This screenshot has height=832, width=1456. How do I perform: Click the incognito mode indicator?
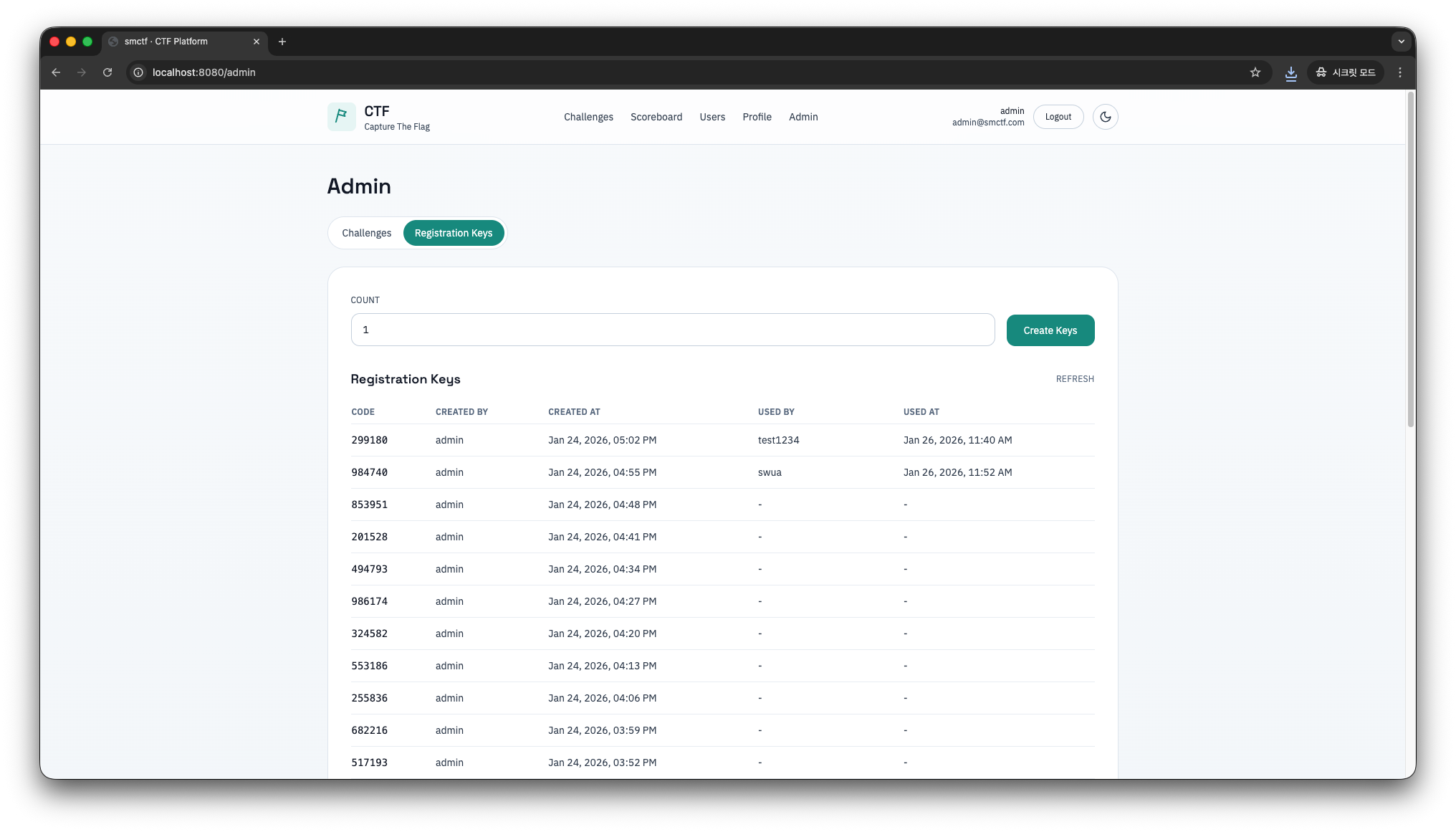(x=1345, y=72)
